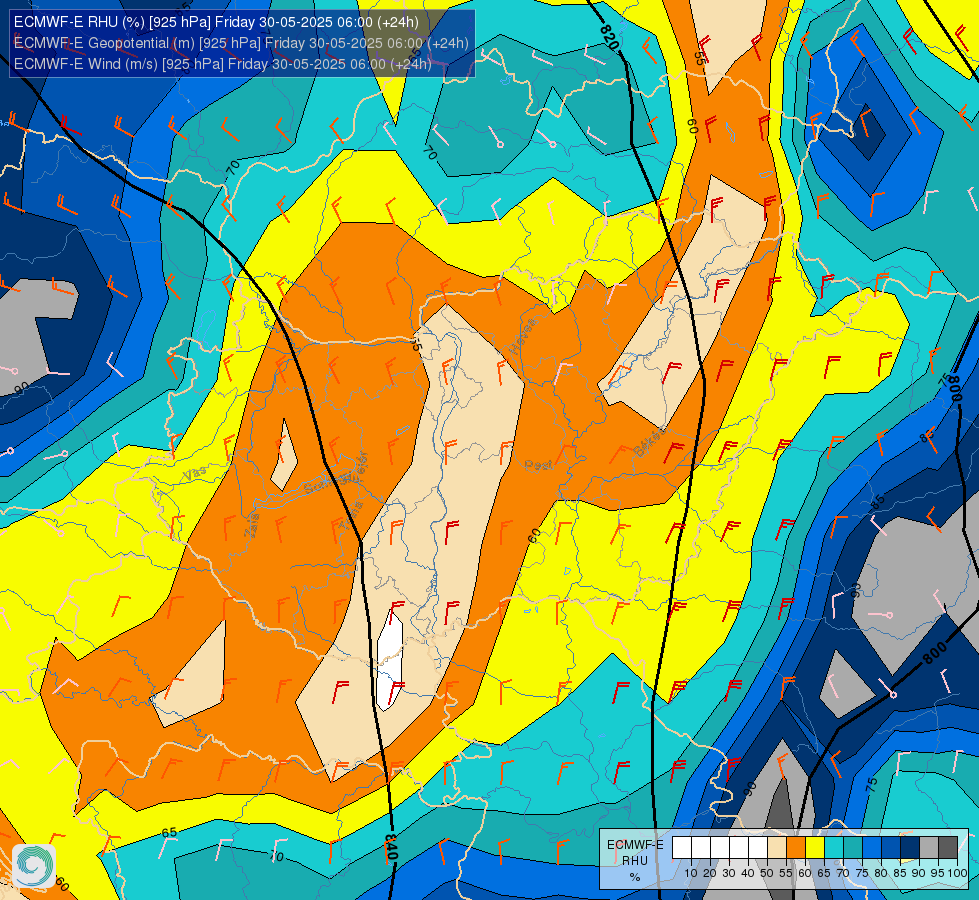Click the Zala county label

coord(252,525)
